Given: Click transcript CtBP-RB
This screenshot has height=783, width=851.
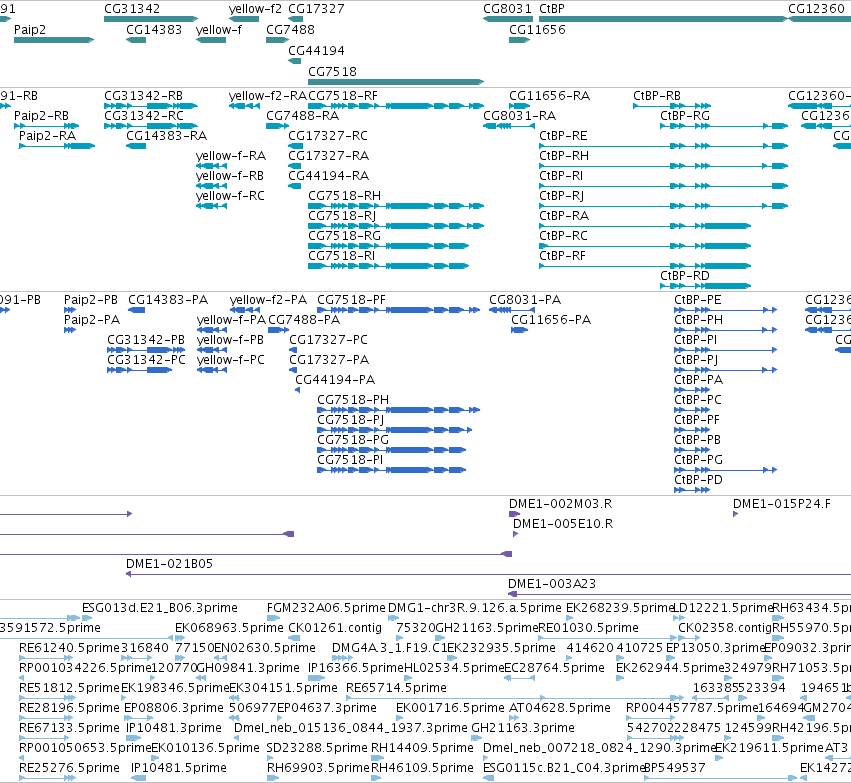Looking at the screenshot, I should coord(657,96).
